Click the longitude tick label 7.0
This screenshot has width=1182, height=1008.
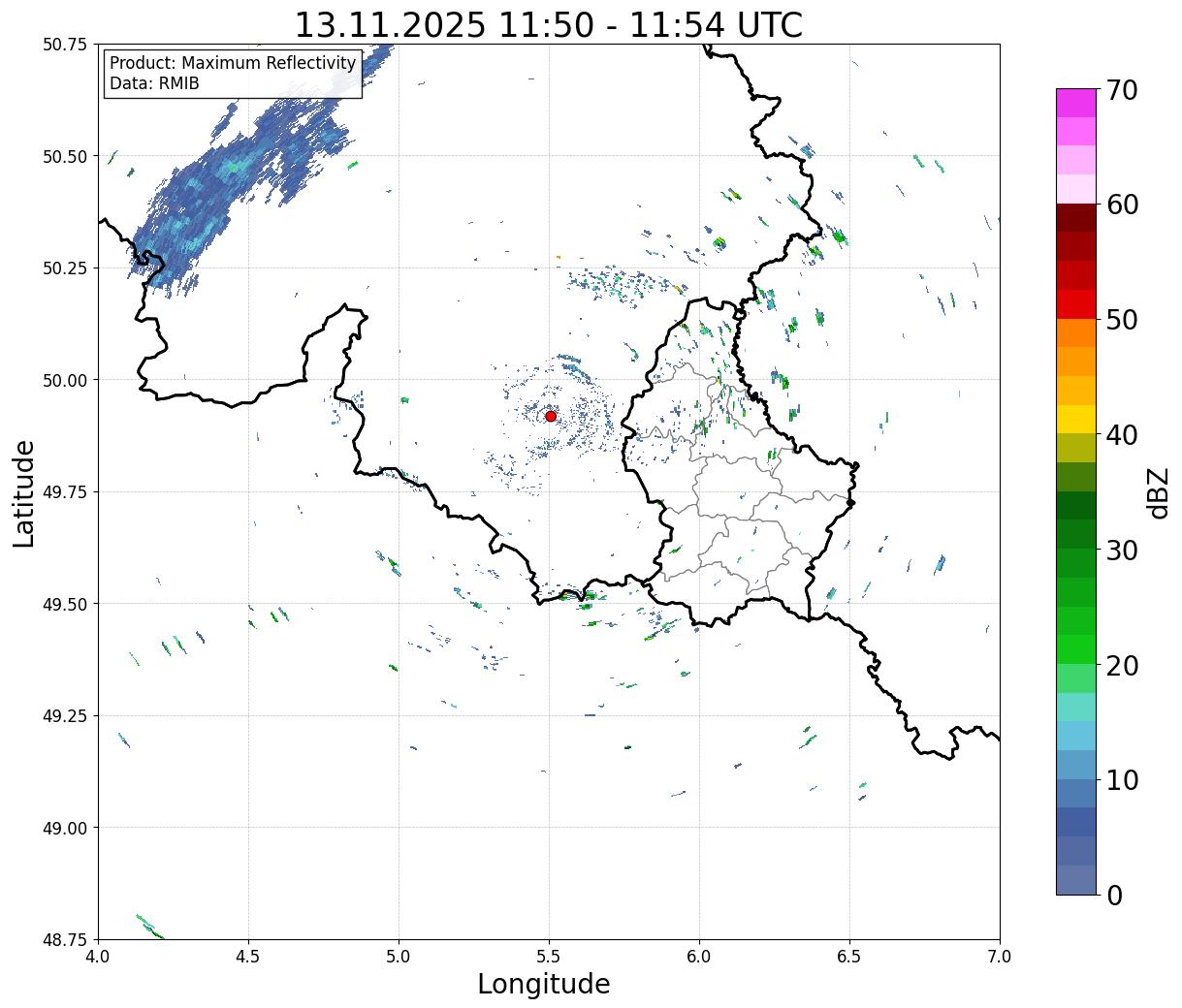[1000, 957]
